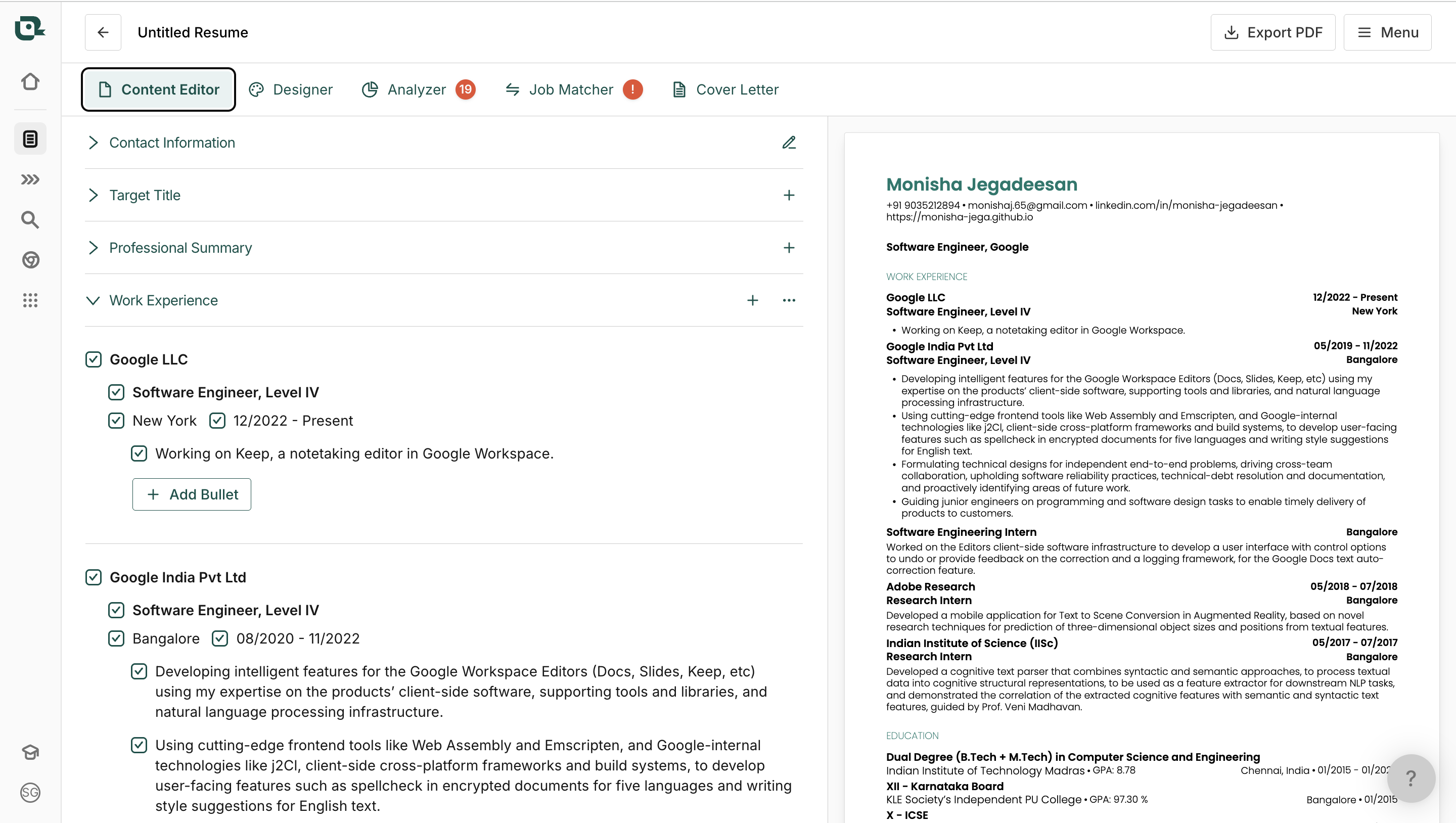This screenshot has height=823, width=1456.
Task: Open the Job Matcher tab
Action: pos(571,89)
